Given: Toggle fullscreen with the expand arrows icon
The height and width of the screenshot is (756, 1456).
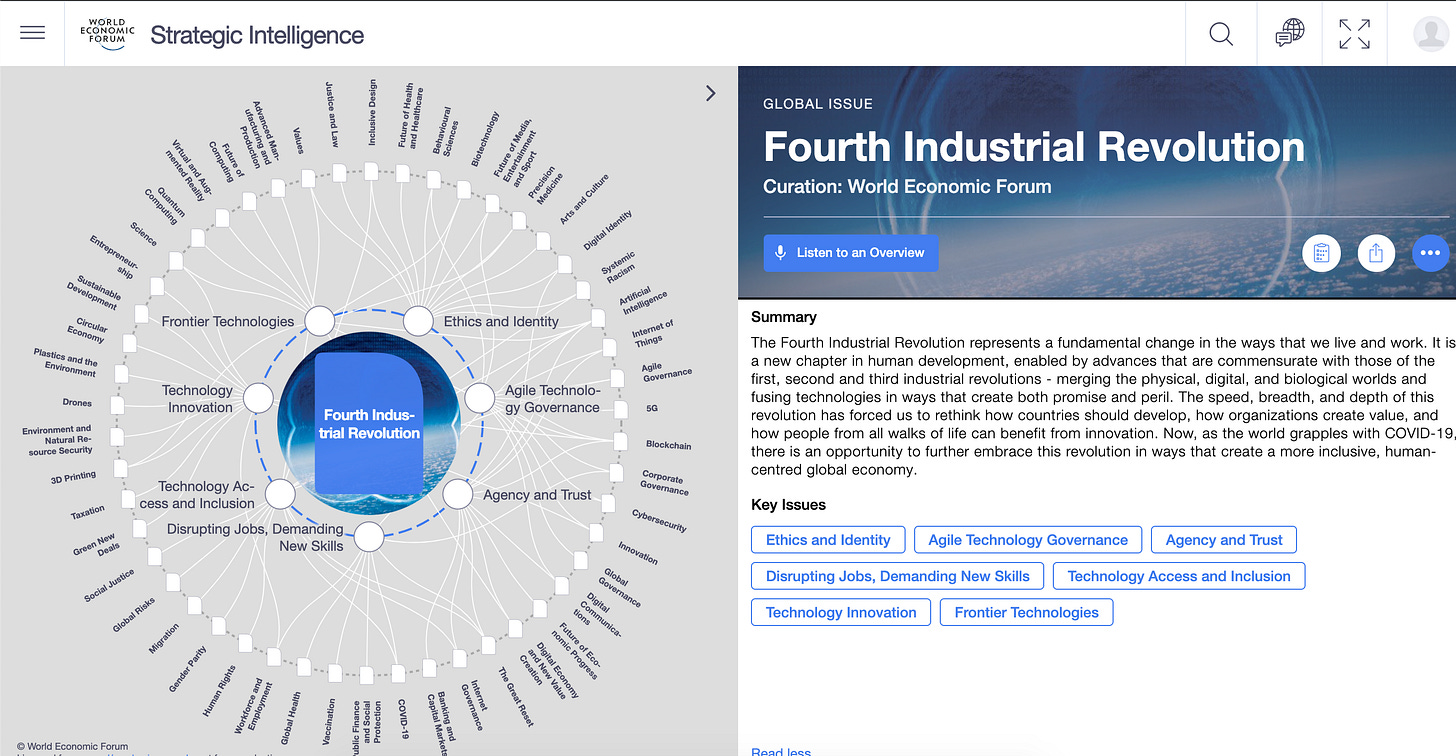Looking at the screenshot, I should [x=1354, y=34].
